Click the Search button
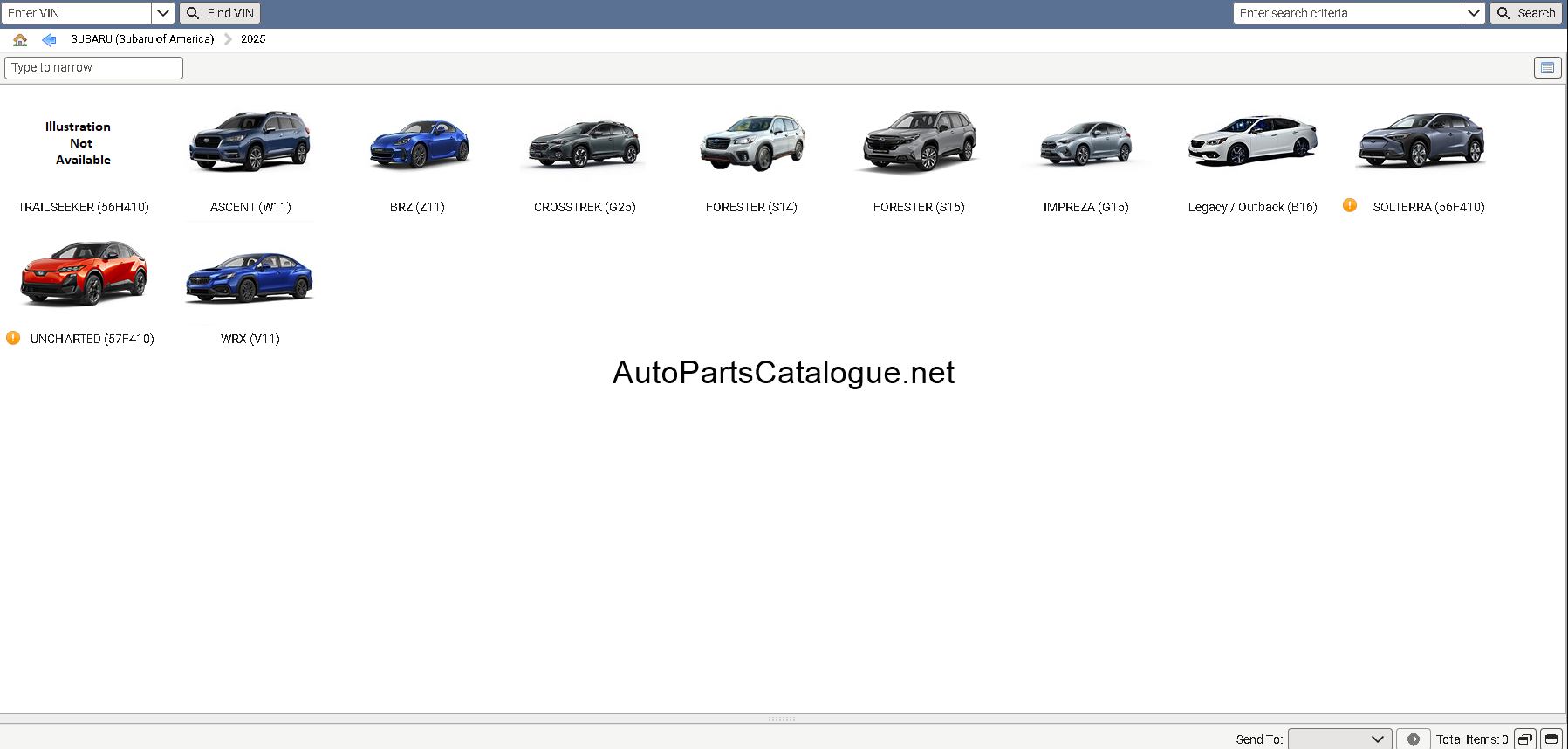Viewport: 1568px width, 749px height. (x=1526, y=13)
